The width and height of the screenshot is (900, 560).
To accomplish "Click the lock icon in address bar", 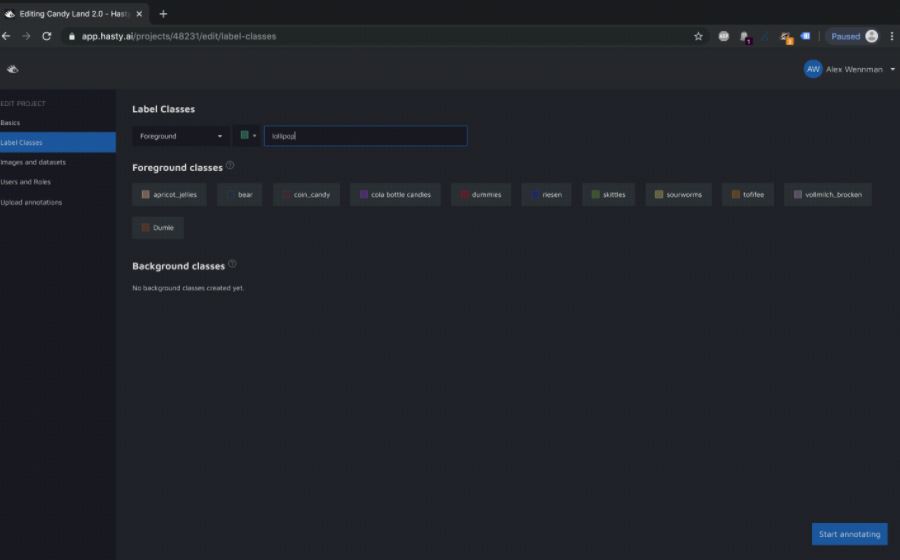I will click(72, 36).
